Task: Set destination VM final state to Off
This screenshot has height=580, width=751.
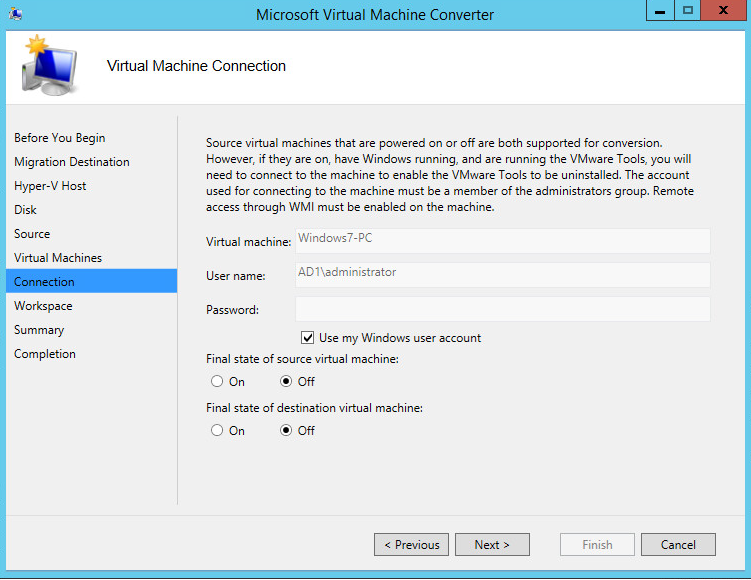Action: tap(286, 430)
